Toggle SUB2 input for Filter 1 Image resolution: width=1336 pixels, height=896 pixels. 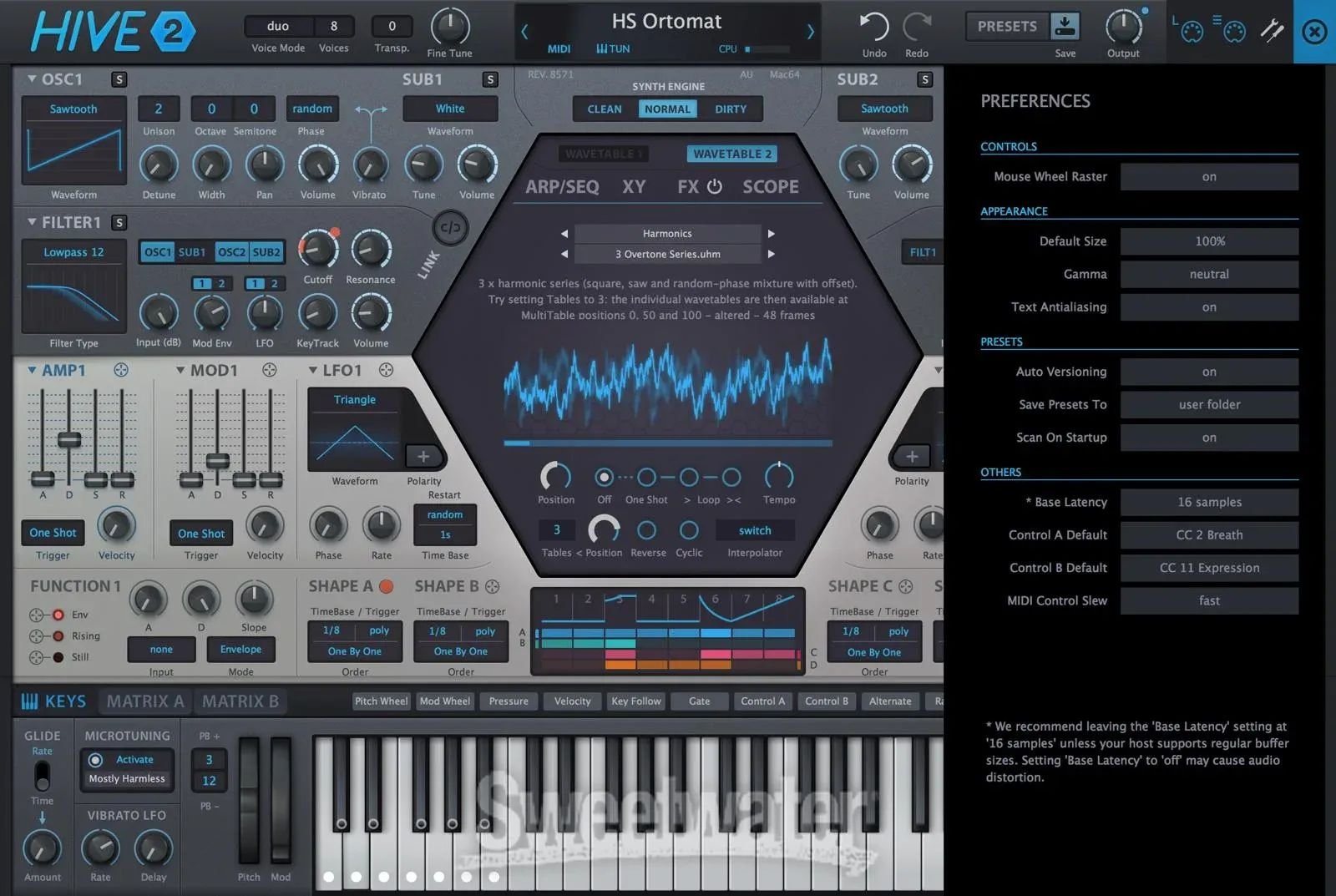(x=266, y=252)
